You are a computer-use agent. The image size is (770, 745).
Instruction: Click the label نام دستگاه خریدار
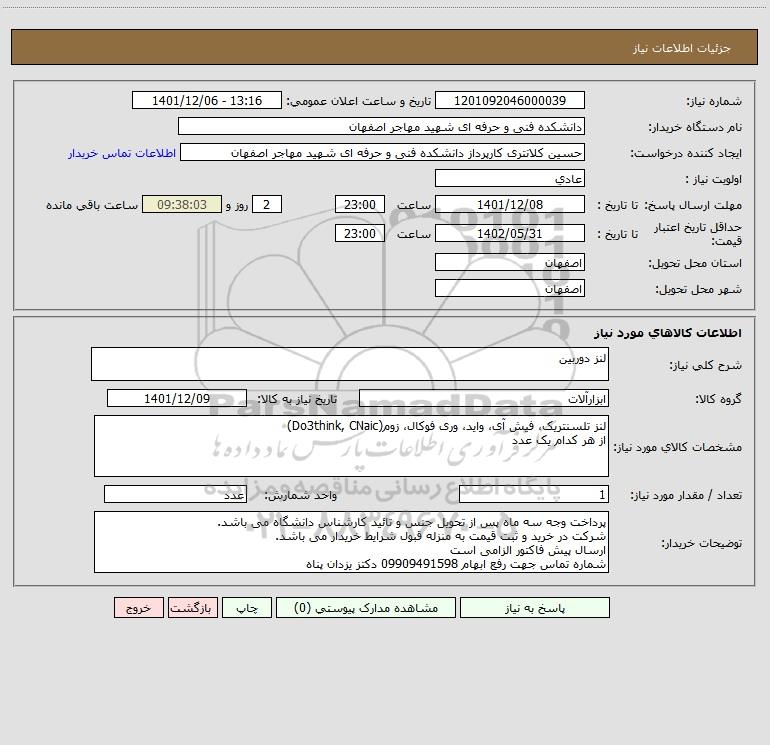coord(695,127)
